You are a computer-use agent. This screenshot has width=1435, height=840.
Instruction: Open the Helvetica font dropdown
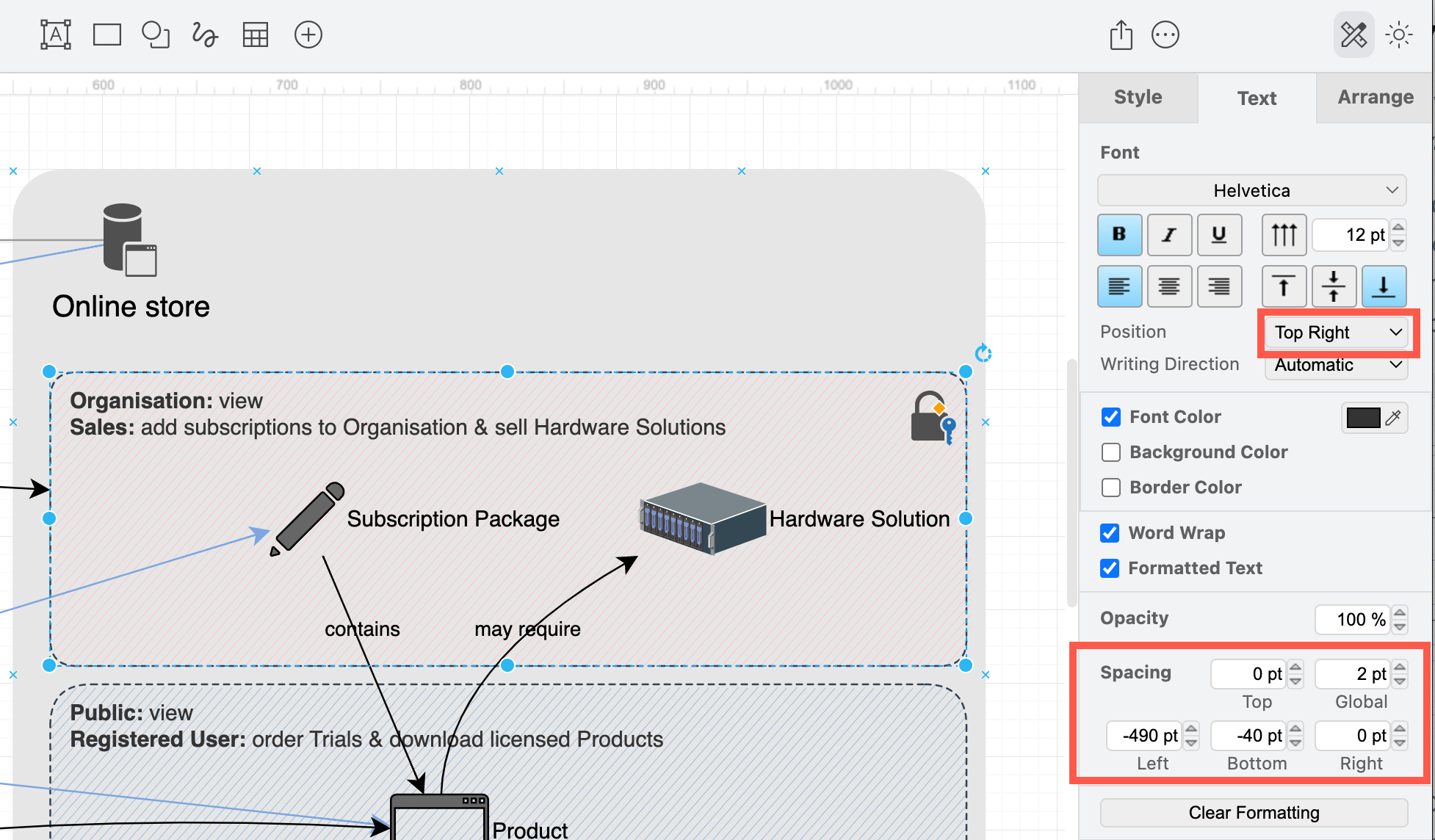(1251, 190)
